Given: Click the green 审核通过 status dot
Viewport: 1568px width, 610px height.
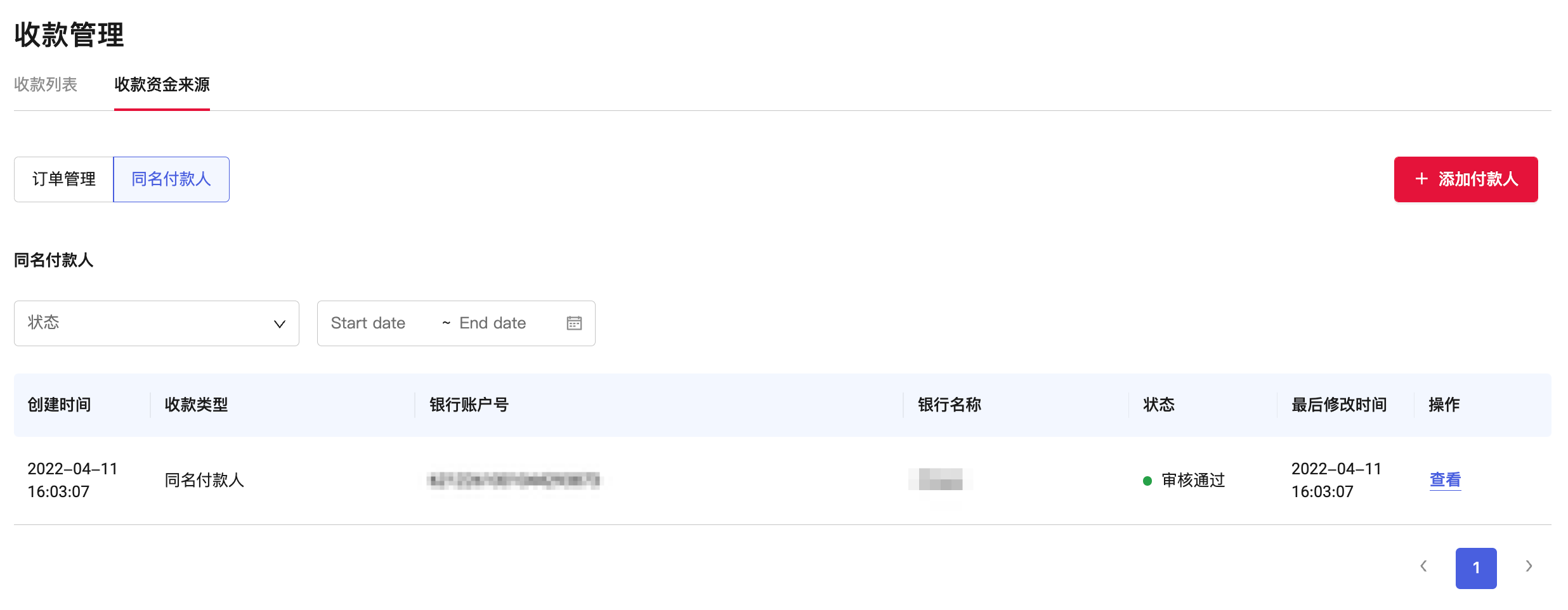Looking at the screenshot, I should point(1147,481).
